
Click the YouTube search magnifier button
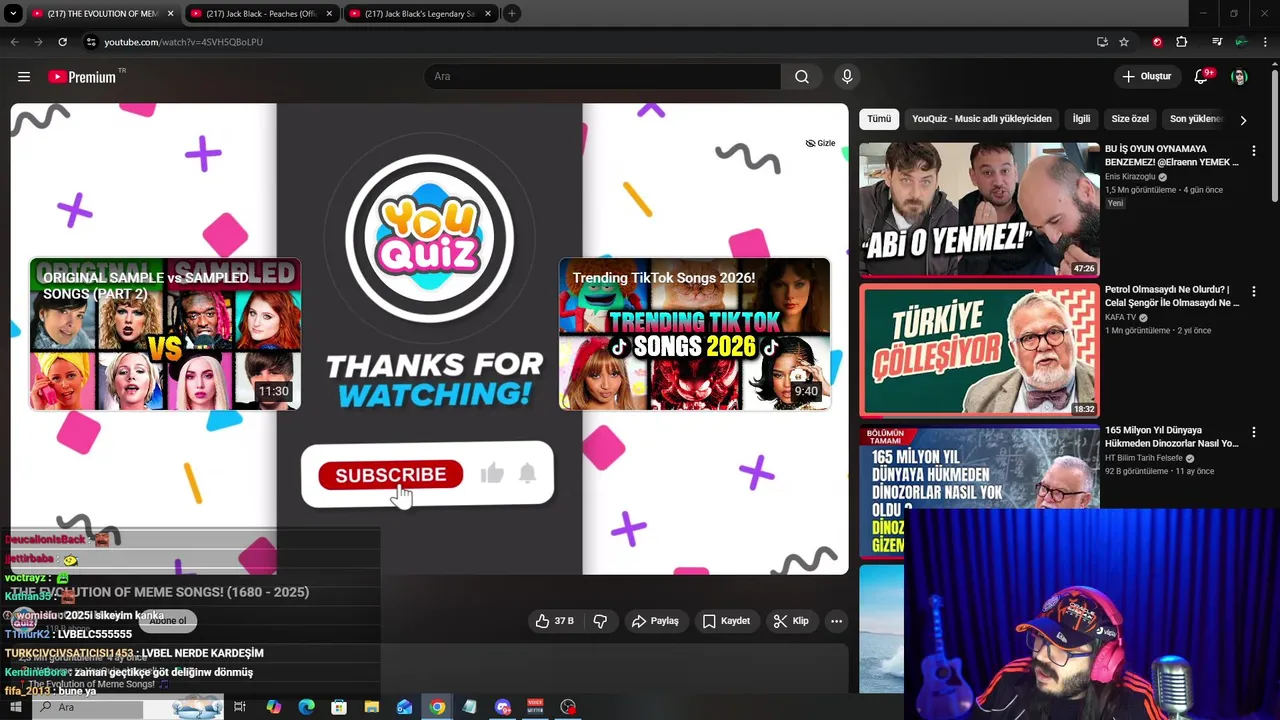[x=801, y=77]
